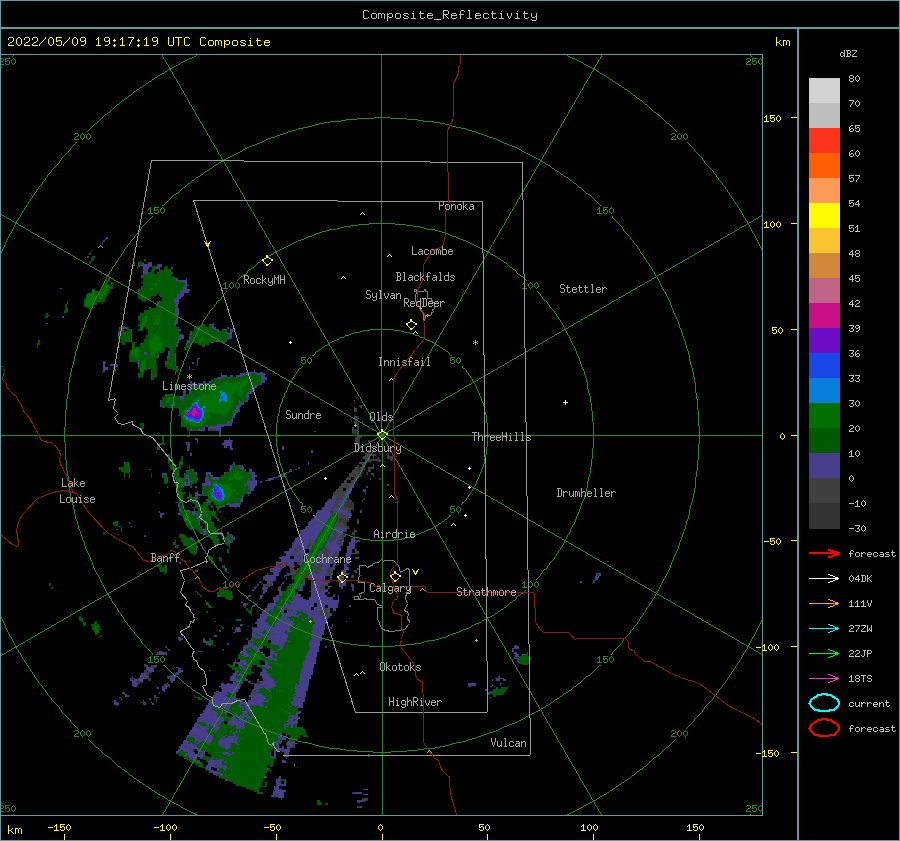The image size is (900, 841).
Task: Click the Limestone label
Action: coord(189,386)
